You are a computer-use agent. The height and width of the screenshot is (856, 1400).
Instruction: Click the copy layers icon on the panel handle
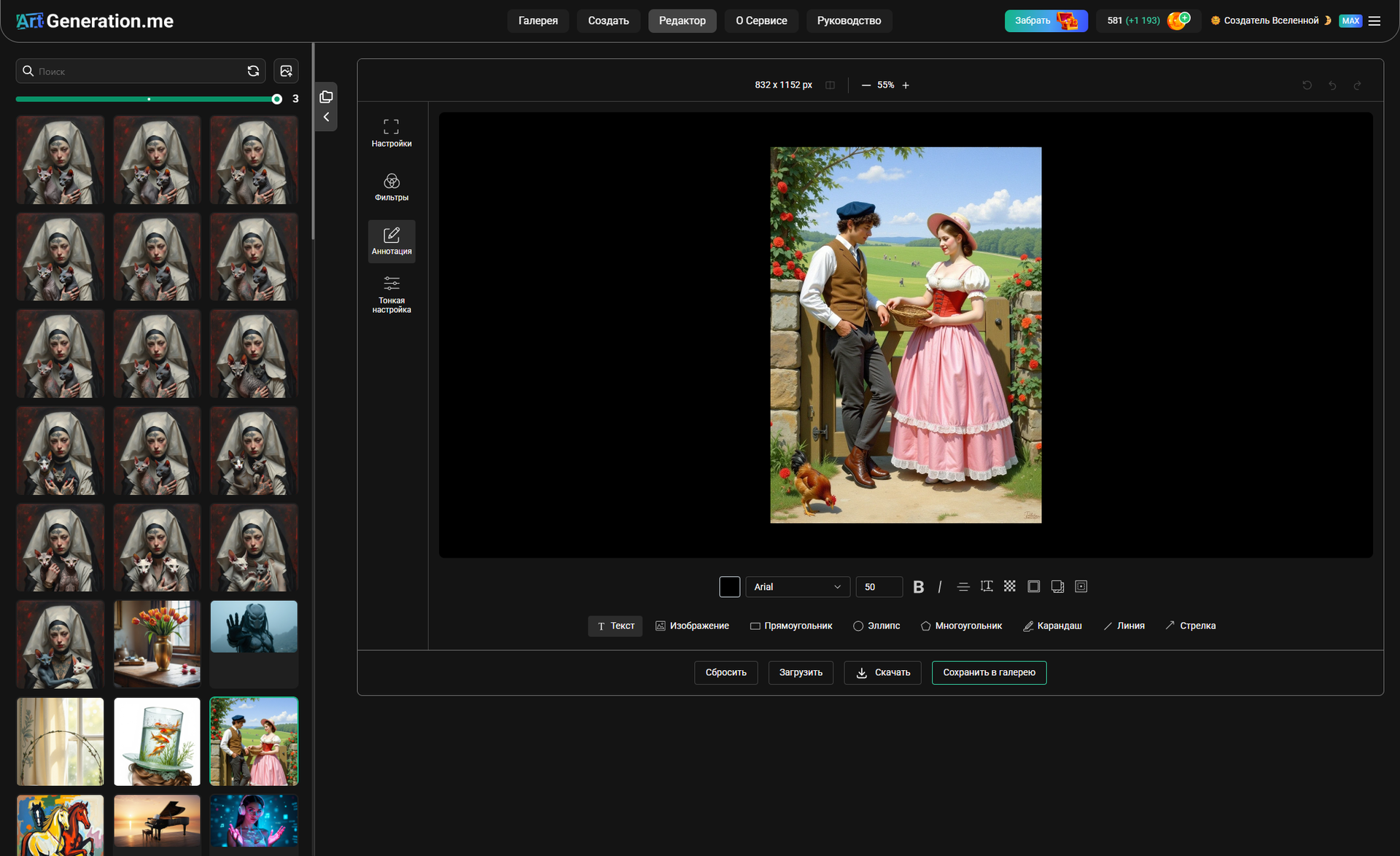point(326,97)
